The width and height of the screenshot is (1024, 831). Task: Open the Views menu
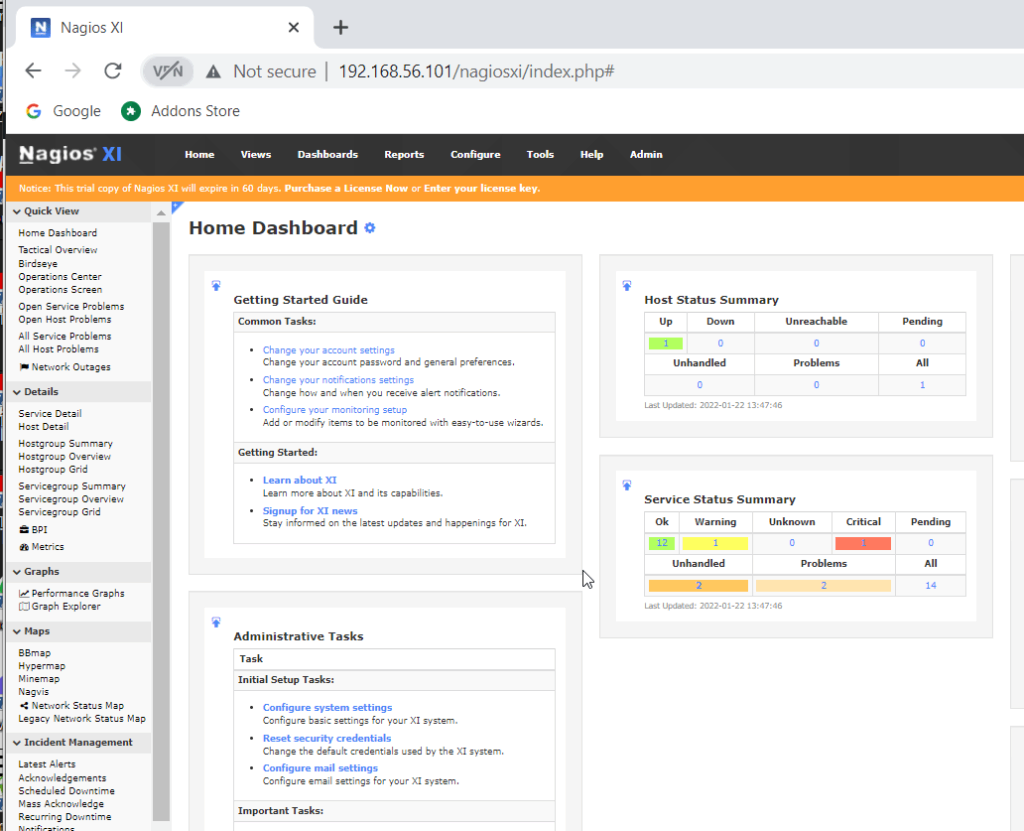tap(255, 155)
